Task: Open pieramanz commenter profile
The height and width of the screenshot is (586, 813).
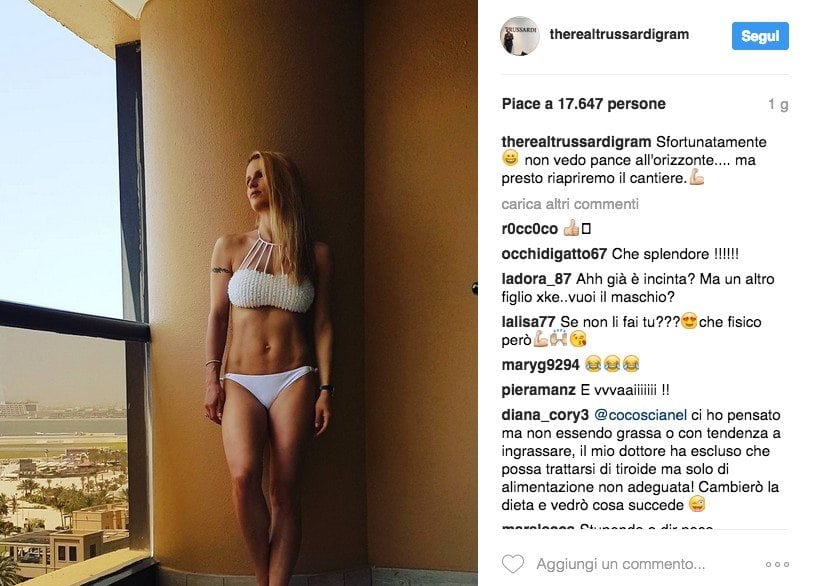Action: tap(538, 390)
